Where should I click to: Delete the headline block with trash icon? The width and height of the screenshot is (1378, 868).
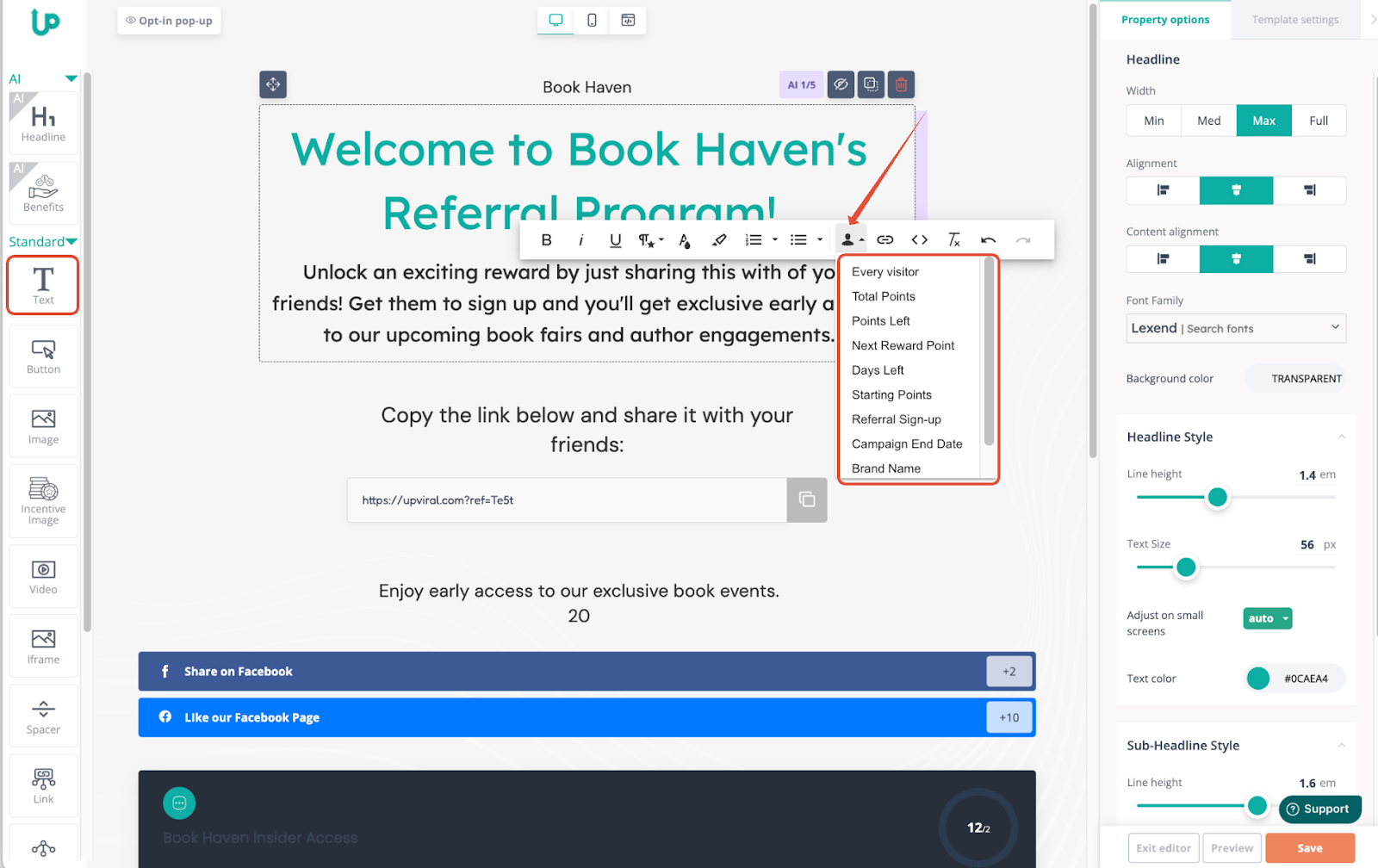coord(901,84)
